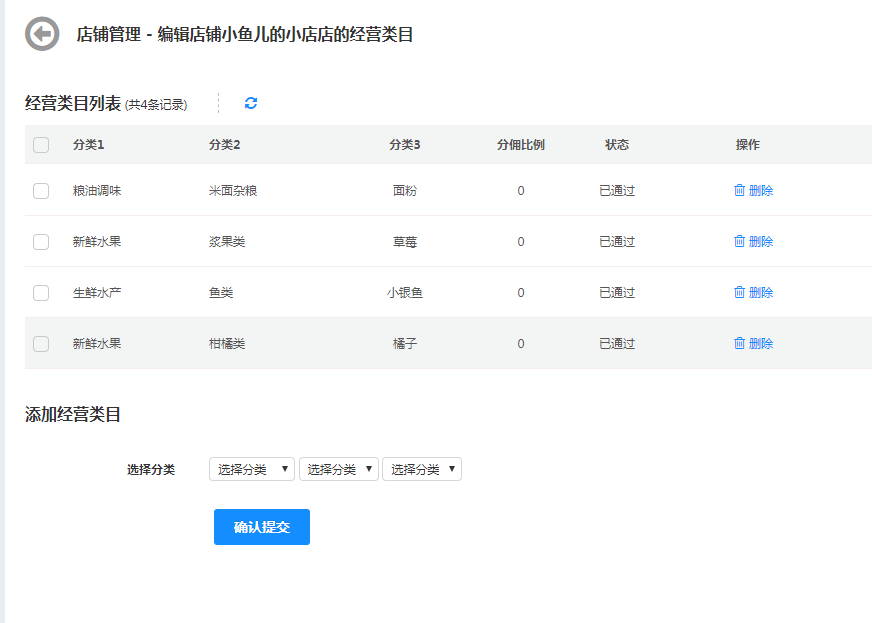Click the 分佣比例 column header
The image size is (872, 623).
(x=521, y=145)
